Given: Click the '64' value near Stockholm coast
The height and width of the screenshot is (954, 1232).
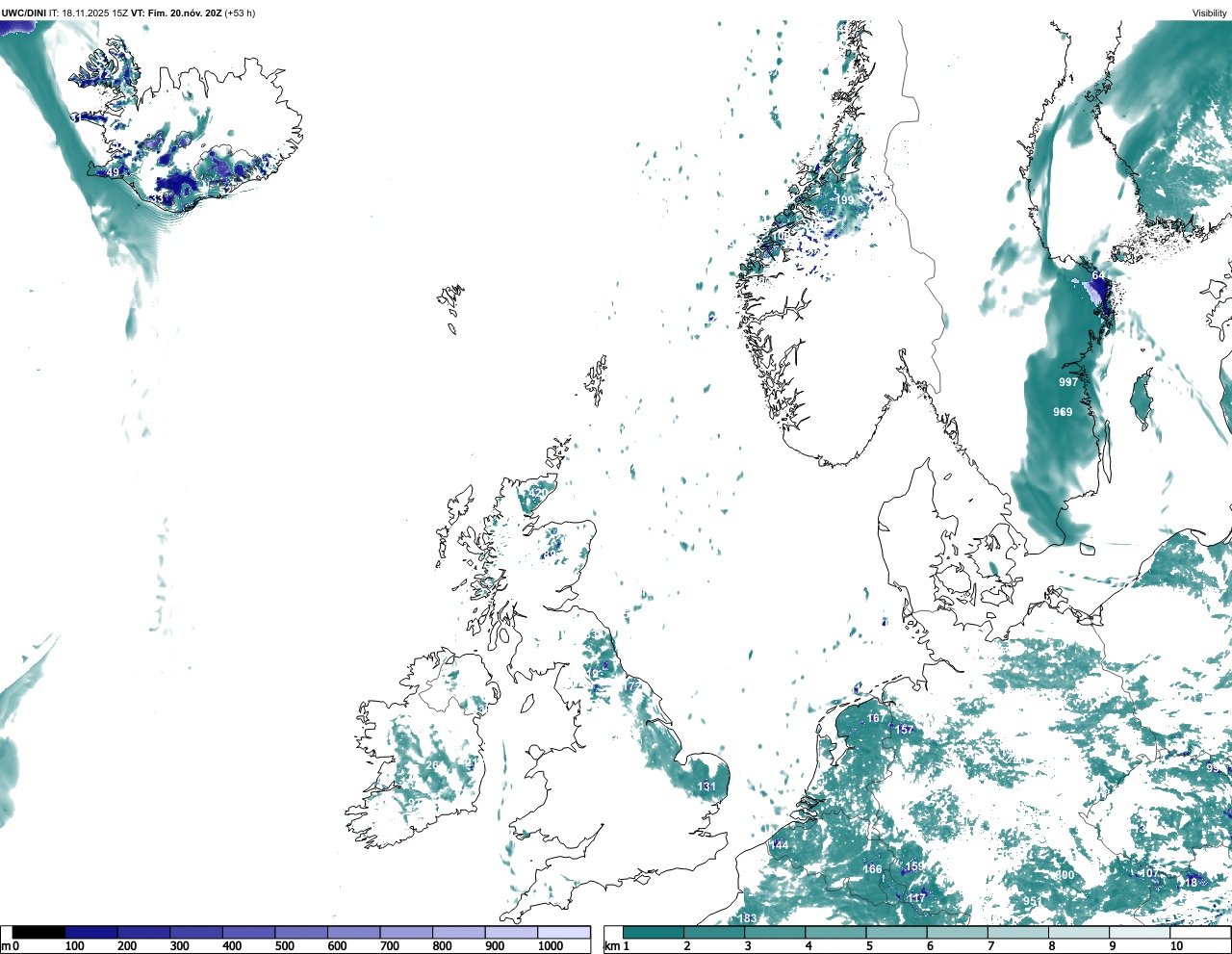Looking at the screenshot, I should [x=1098, y=276].
